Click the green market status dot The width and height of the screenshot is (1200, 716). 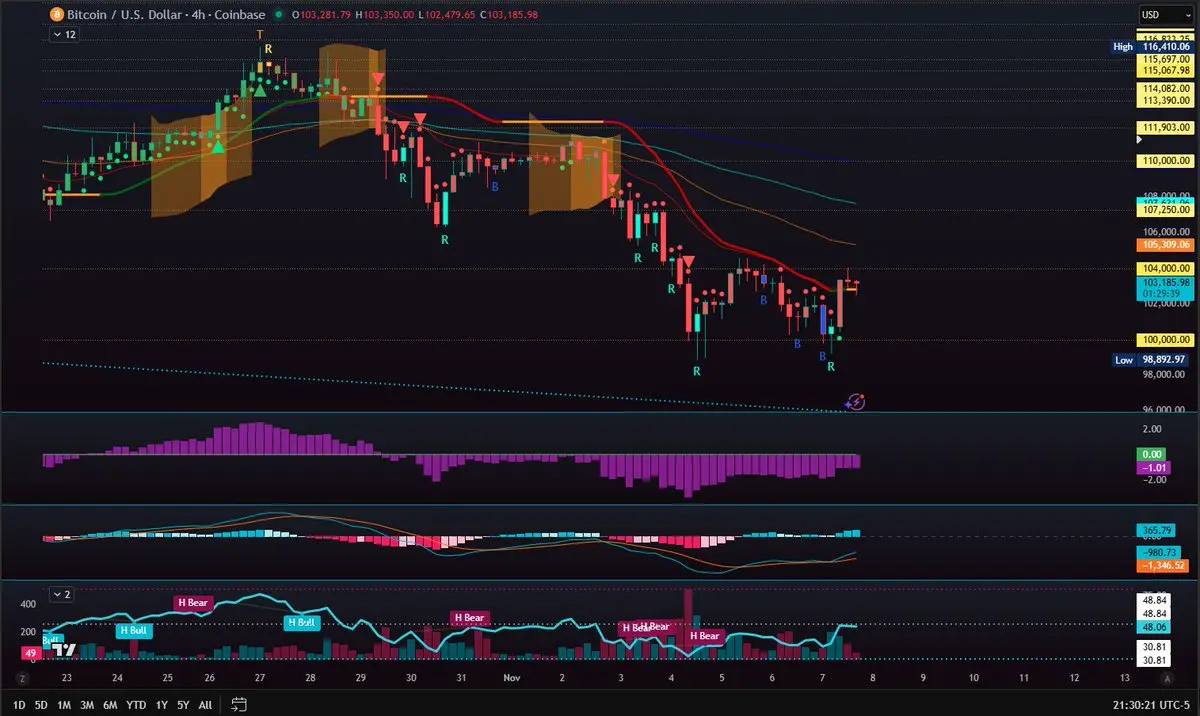tap(278, 15)
